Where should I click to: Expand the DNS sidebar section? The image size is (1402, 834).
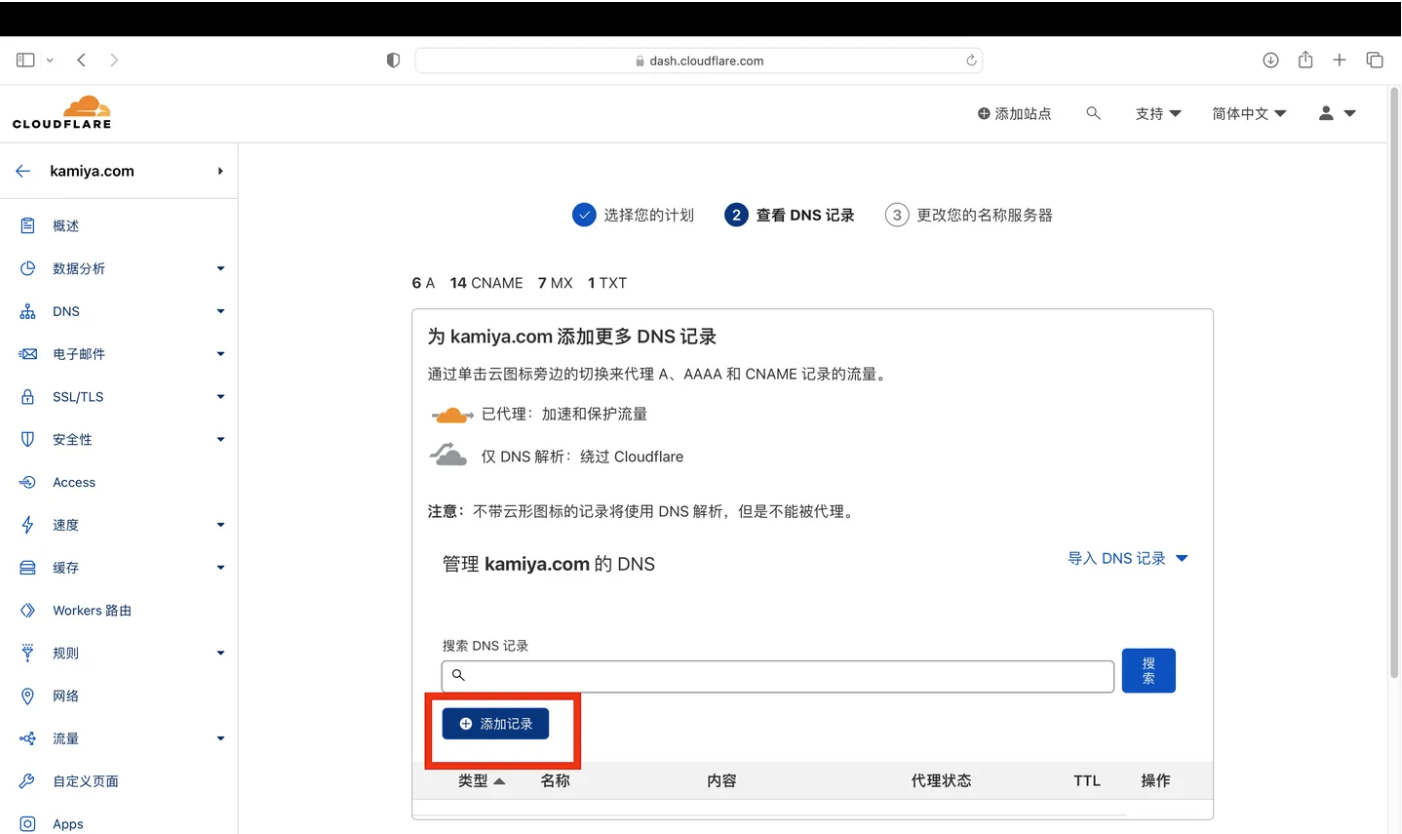coord(120,312)
